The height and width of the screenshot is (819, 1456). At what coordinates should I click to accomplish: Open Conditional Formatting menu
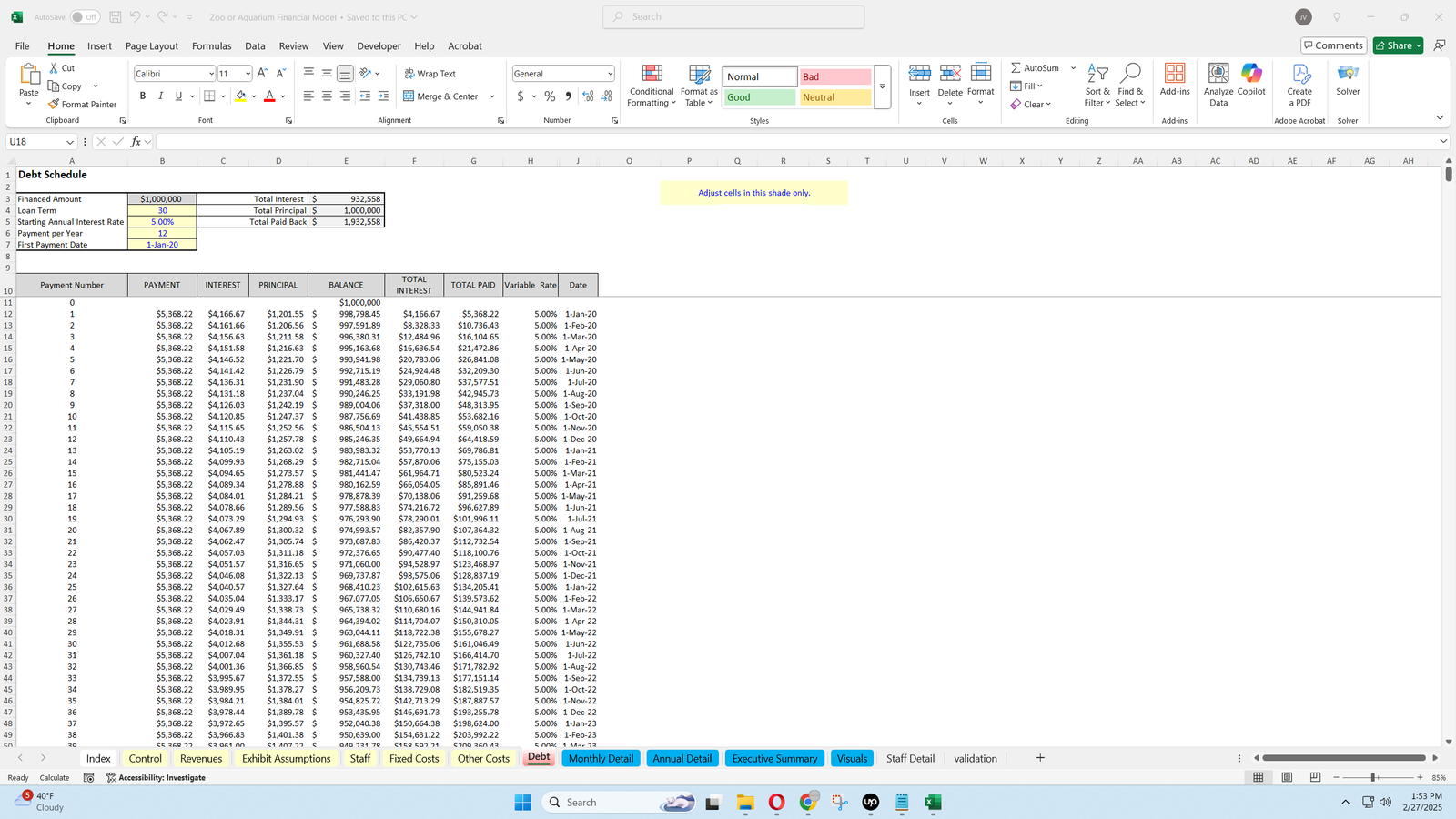click(652, 86)
